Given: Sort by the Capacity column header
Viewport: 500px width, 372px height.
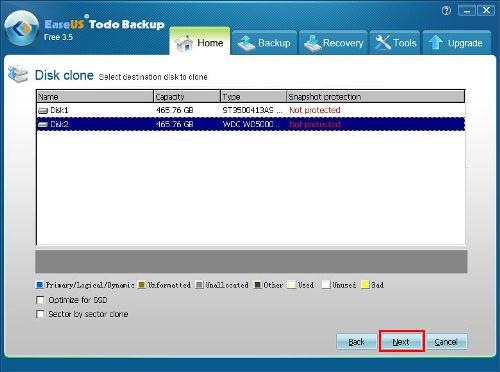Looking at the screenshot, I should [x=187, y=97].
